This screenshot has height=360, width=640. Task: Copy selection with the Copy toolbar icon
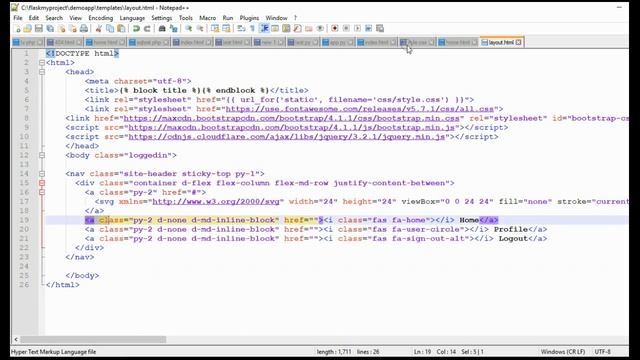point(110,29)
